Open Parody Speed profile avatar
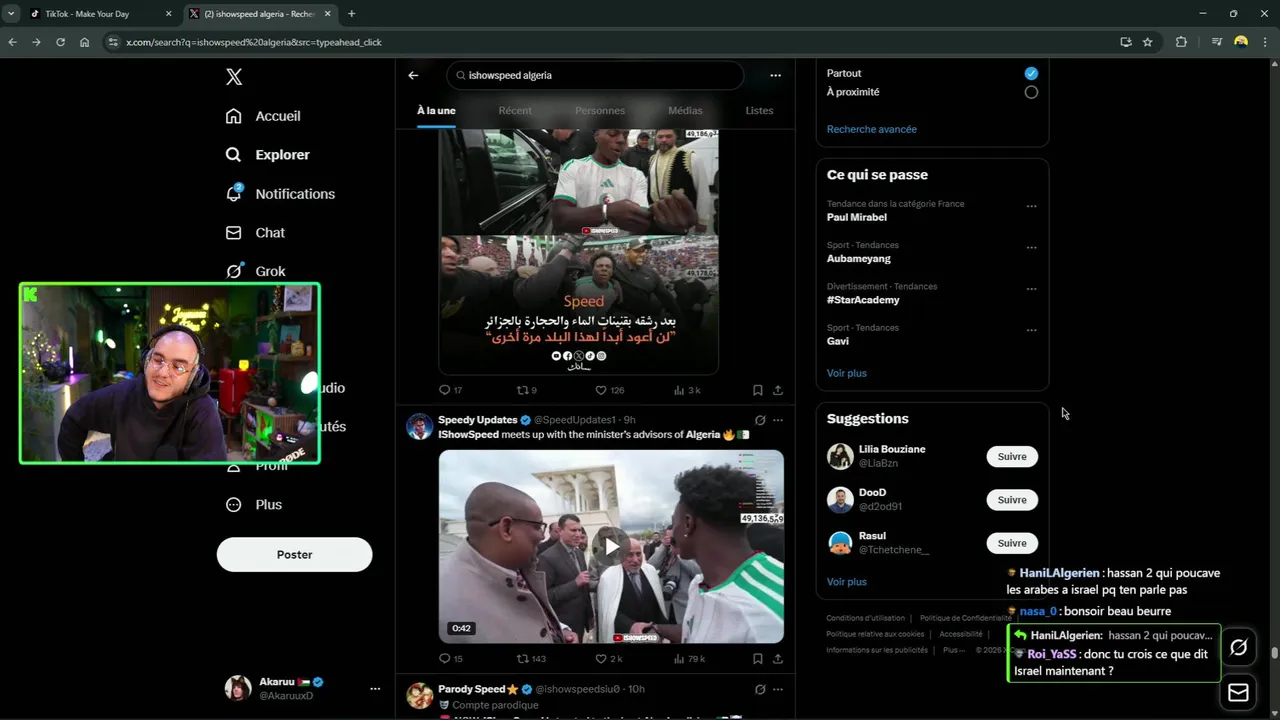The image size is (1280, 720). [x=419, y=696]
